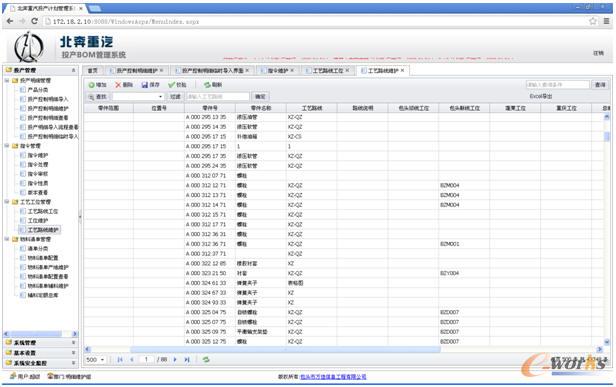Click the 北奔重汽 company logo
Screen dimensions: 616x387
click(28, 47)
